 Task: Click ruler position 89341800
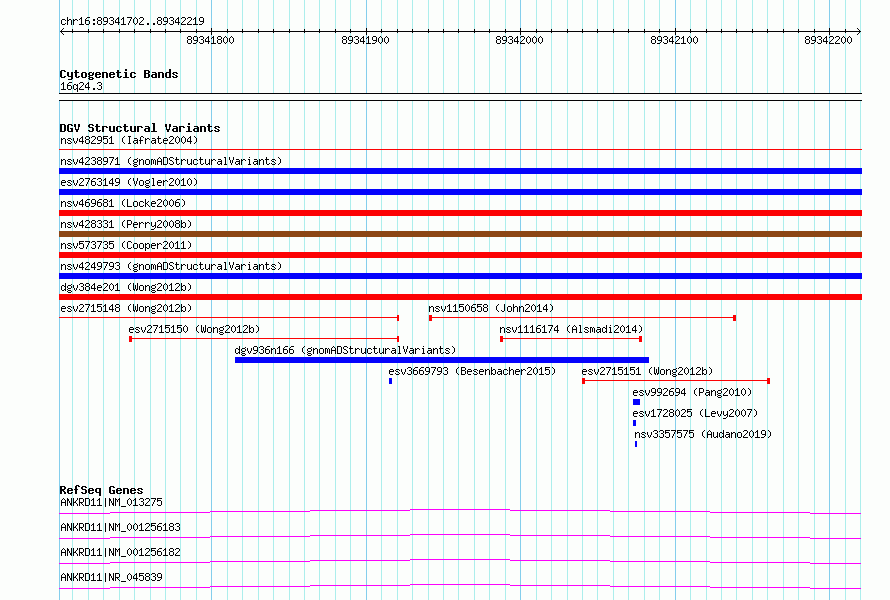click(210, 40)
